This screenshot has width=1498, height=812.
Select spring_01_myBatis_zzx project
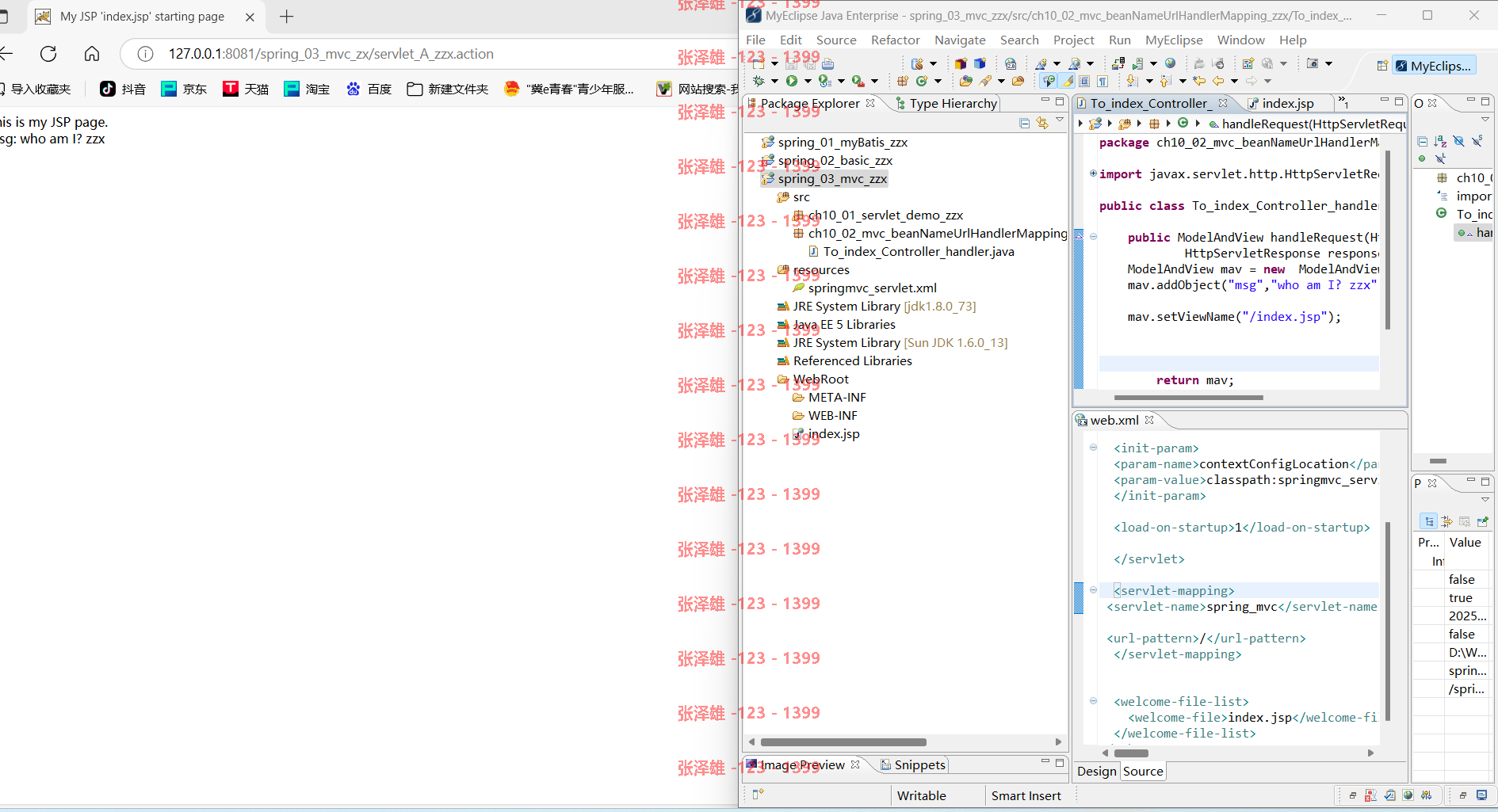point(835,142)
